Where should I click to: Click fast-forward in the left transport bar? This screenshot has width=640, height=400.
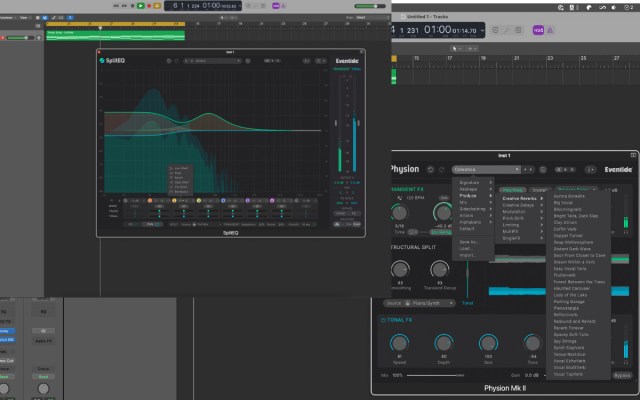coord(124,6)
